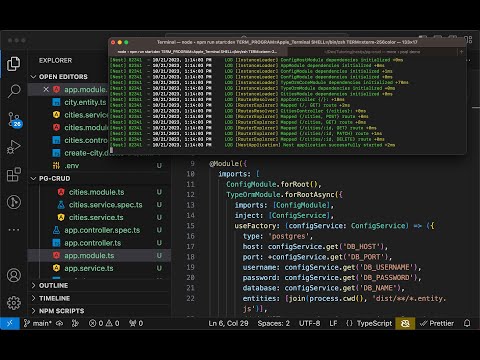Viewport: 480px width, 360px height.
Task: Click @Module decorator on line 9
Action: pyautogui.click(x=224, y=164)
